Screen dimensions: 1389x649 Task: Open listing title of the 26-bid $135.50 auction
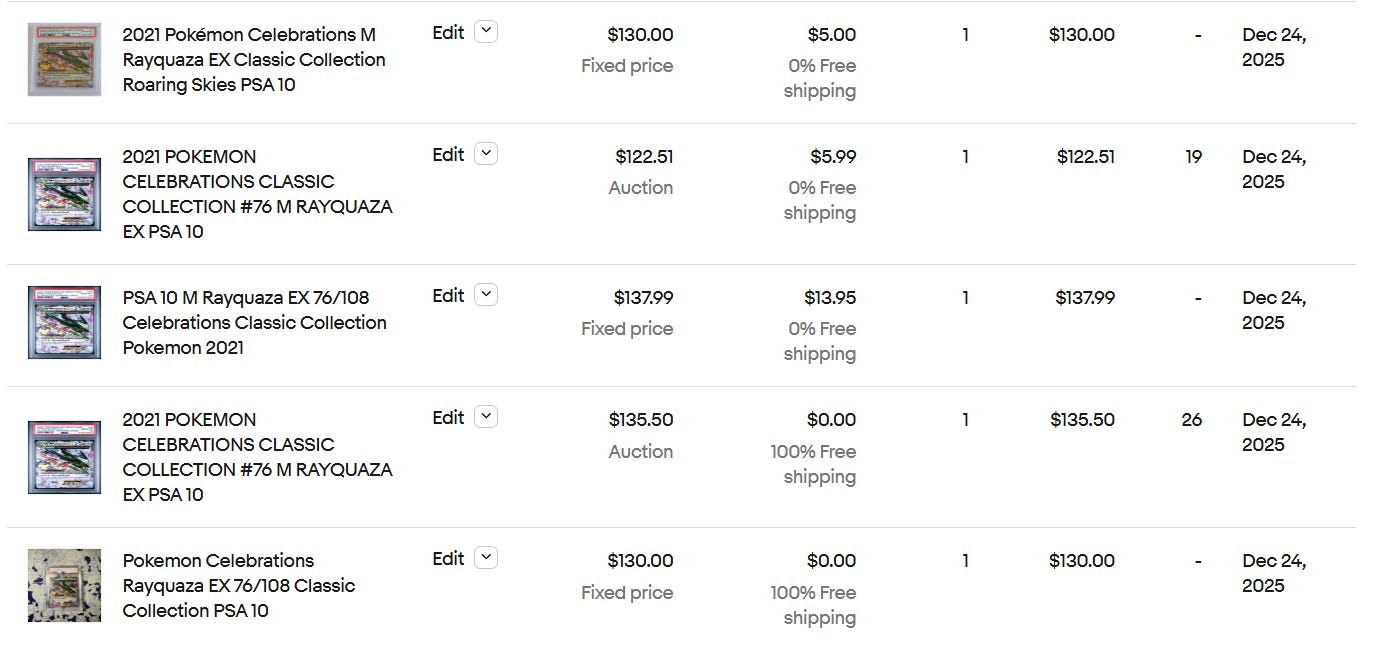257,457
